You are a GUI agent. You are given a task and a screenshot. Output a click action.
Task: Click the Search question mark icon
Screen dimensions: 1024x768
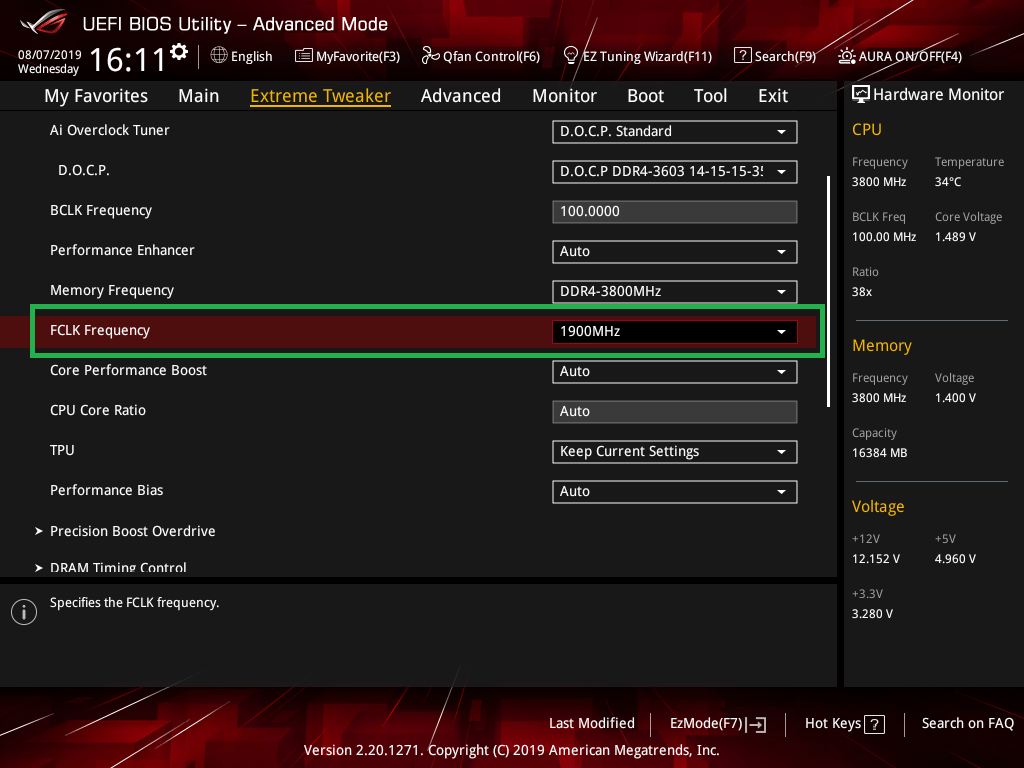[743, 56]
